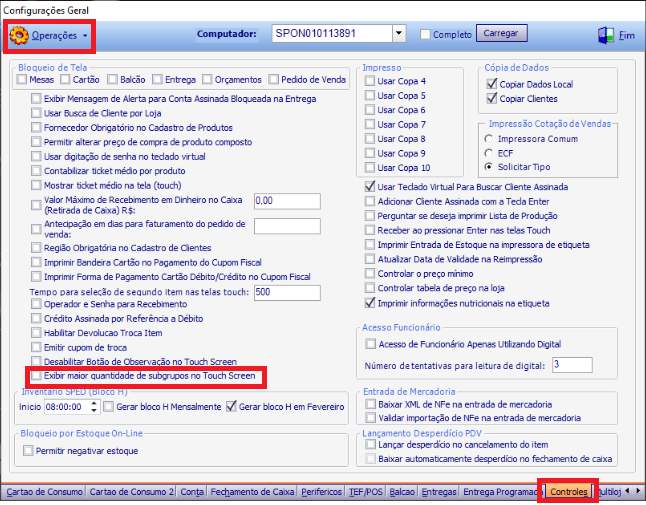
Task: Enable Exibir maior quantidade de subgrupos checkbox
Action: tap(36, 376)
